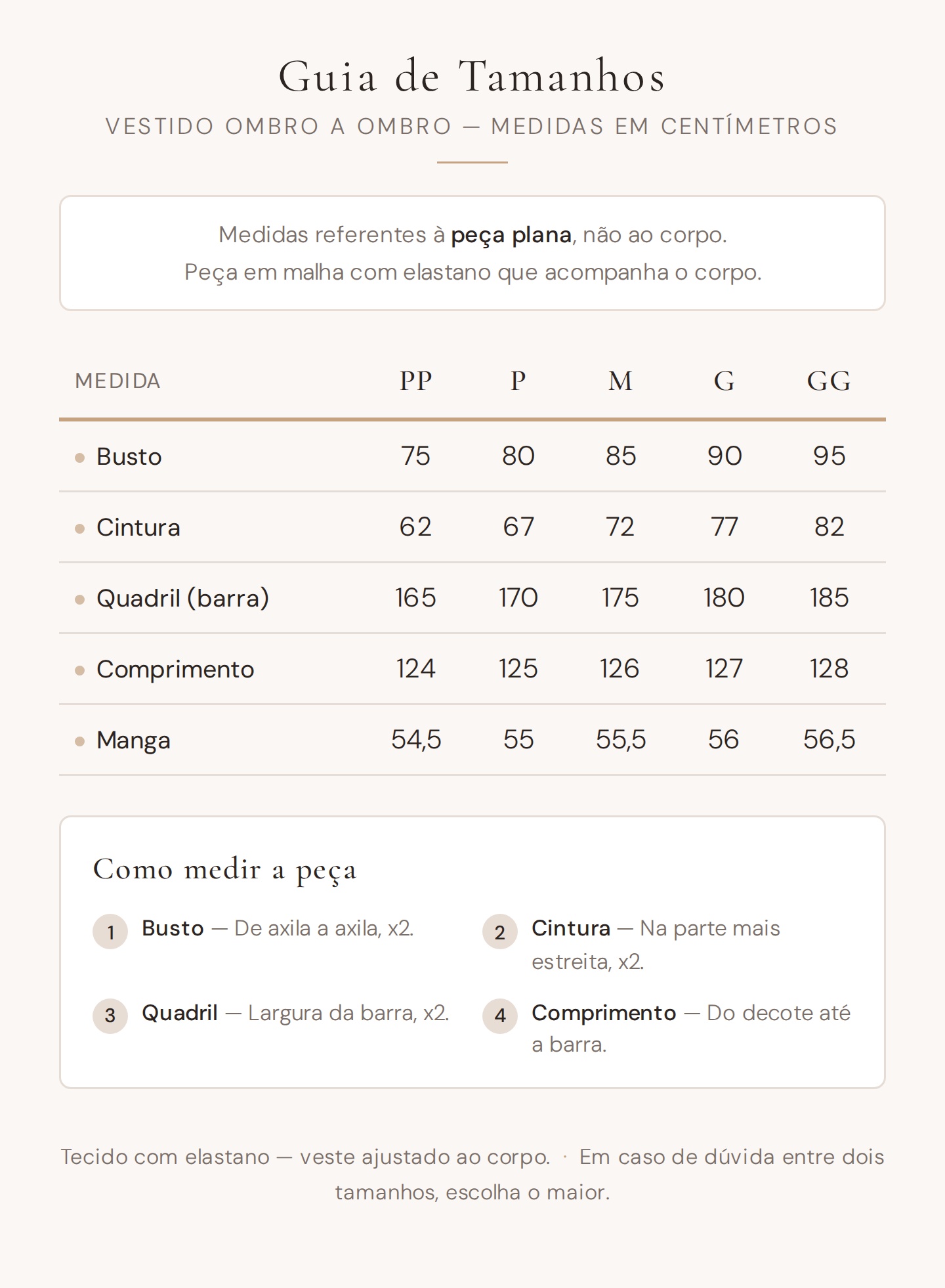Click the MEDIDA column header
This screenshot has height=1288, width=945.
coord(118,381)
